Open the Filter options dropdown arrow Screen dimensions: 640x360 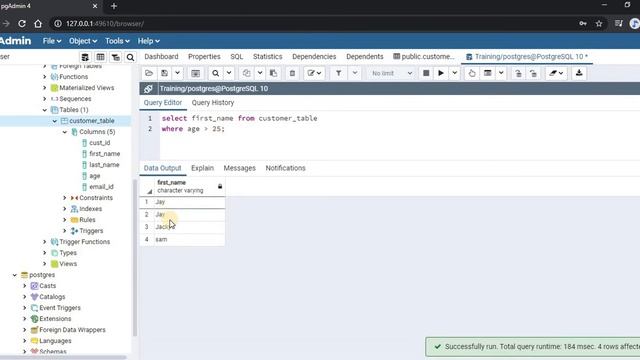[355, 73]
